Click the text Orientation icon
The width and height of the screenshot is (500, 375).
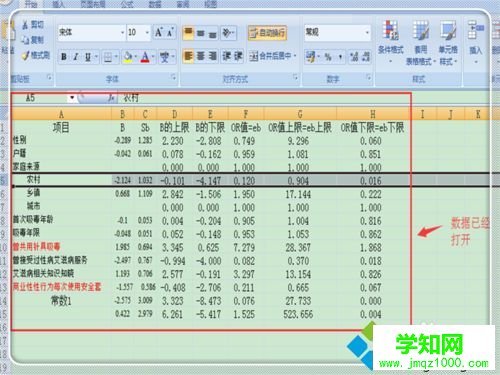coord(227,33)
